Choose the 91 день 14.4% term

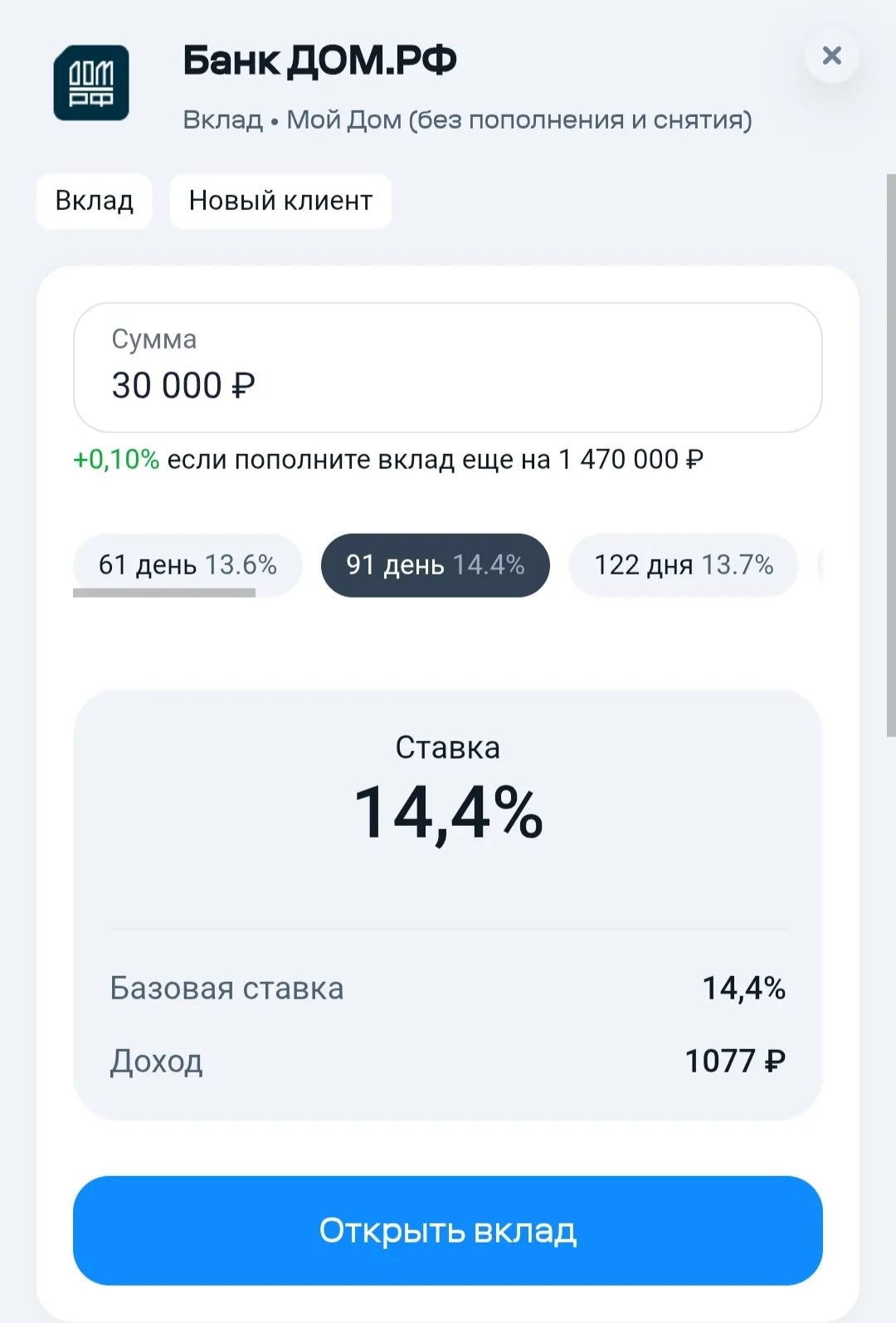tap(436, 564)
